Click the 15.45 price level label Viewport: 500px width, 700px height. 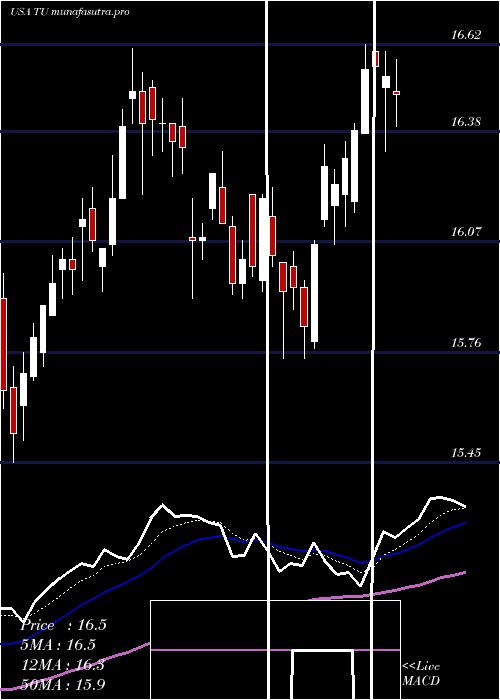click(x=466, y=453)
